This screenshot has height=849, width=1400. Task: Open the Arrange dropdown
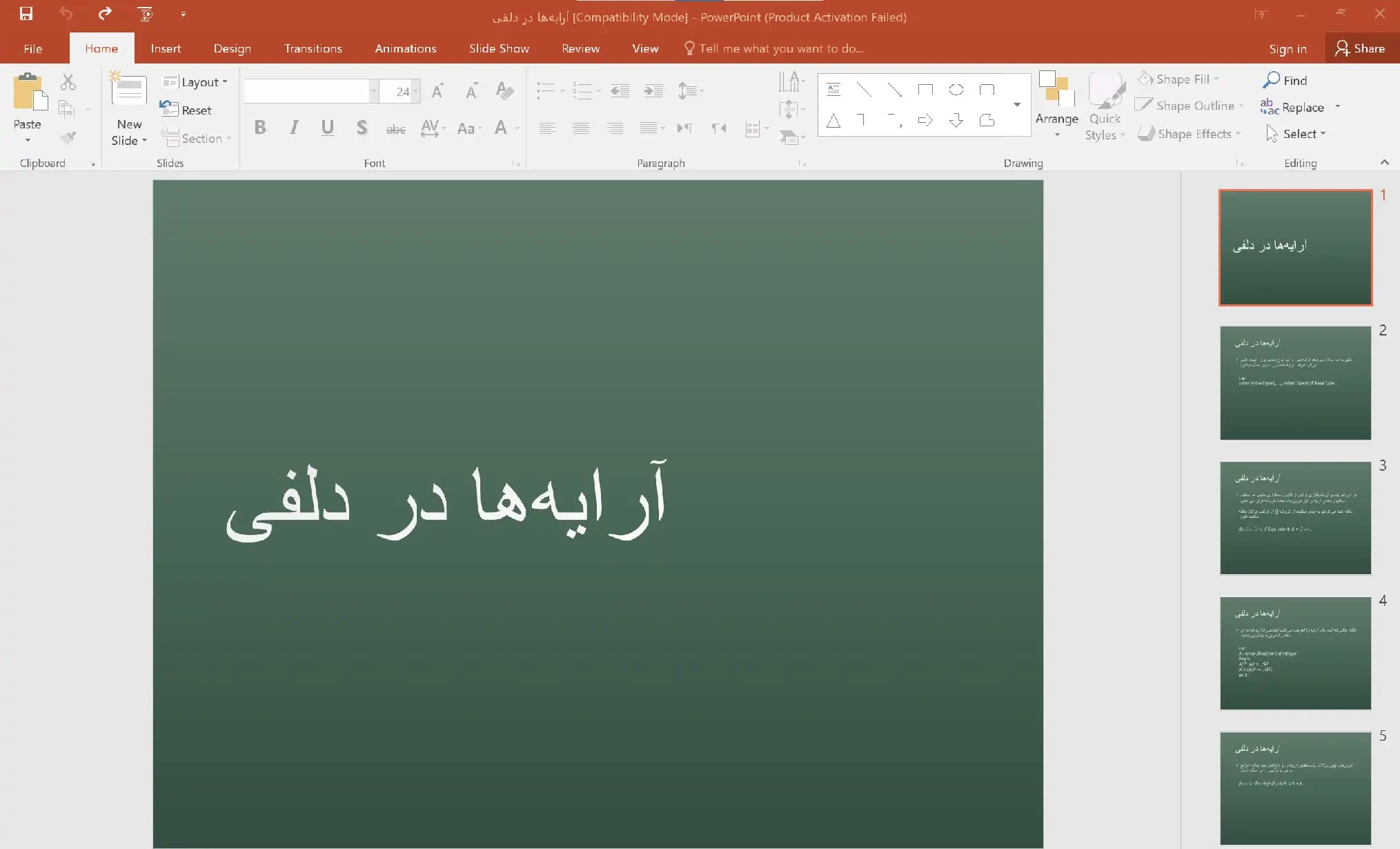click(1056, 106)
